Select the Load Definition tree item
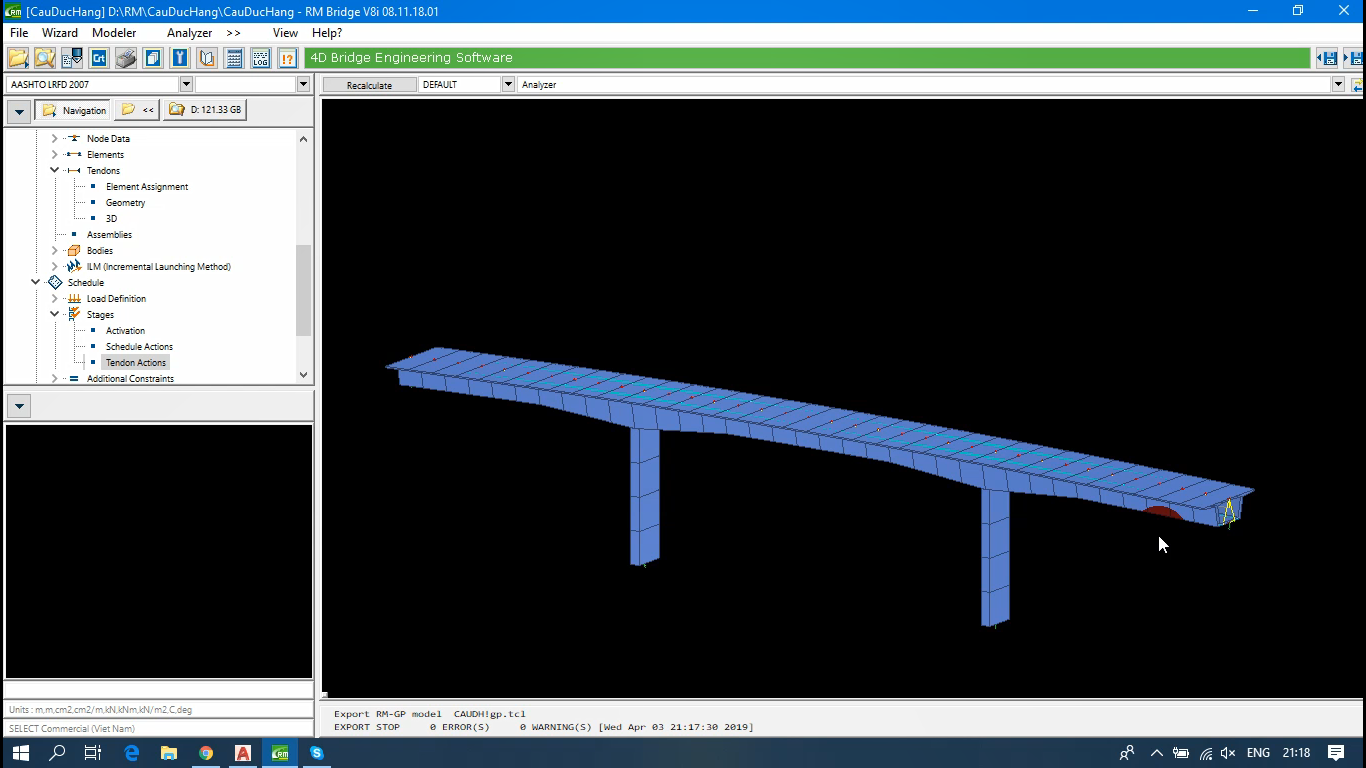This screenshot has width=1366, height=768. 116,299
